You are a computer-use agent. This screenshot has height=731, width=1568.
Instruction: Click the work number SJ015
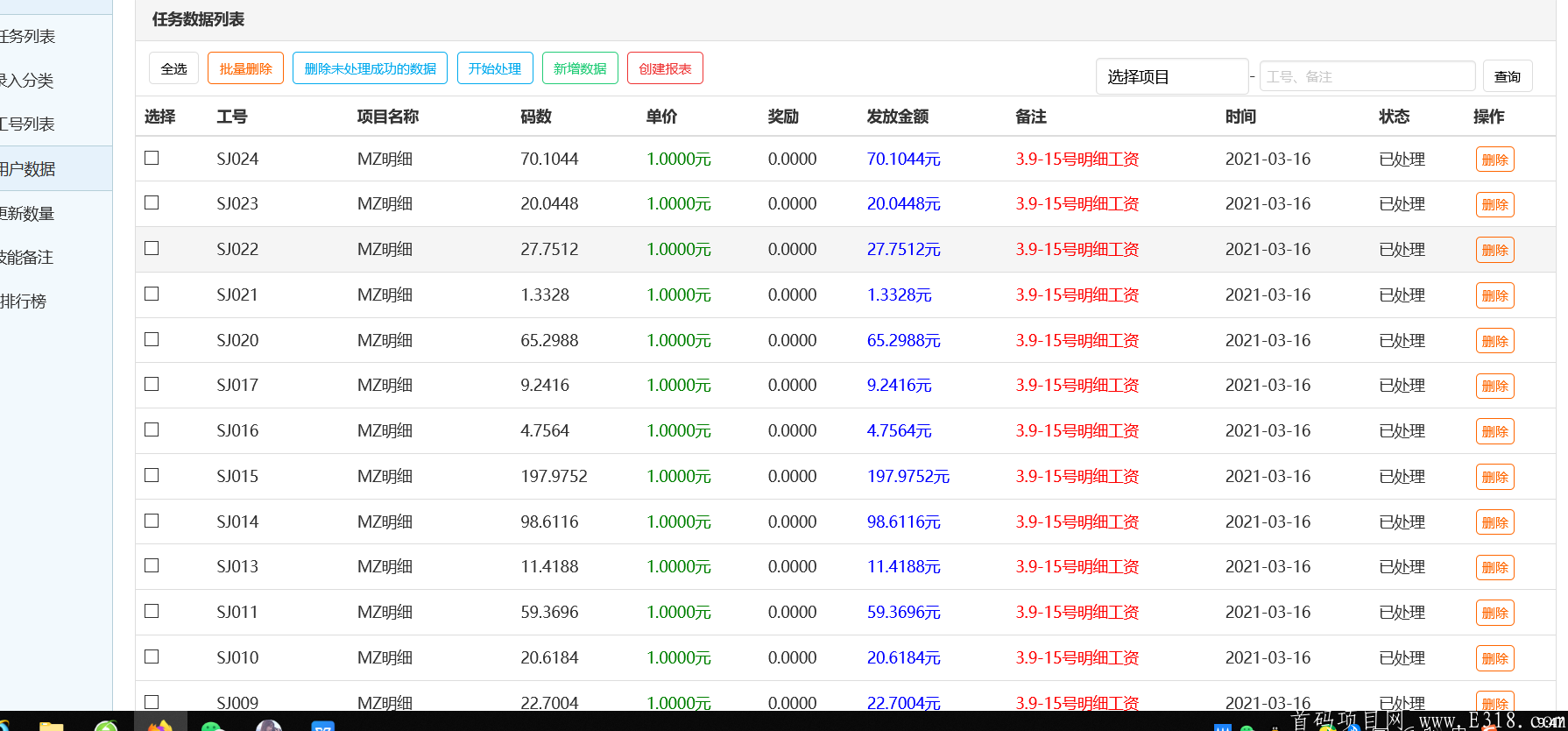237,476
